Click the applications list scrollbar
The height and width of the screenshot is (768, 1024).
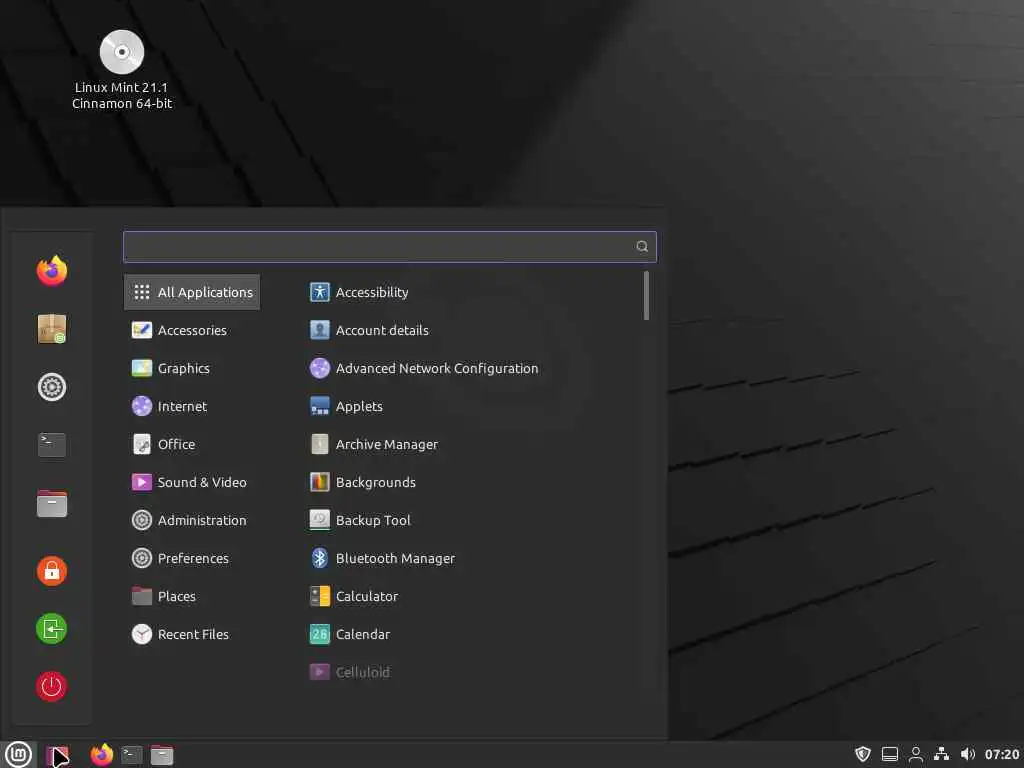point(647,296)
